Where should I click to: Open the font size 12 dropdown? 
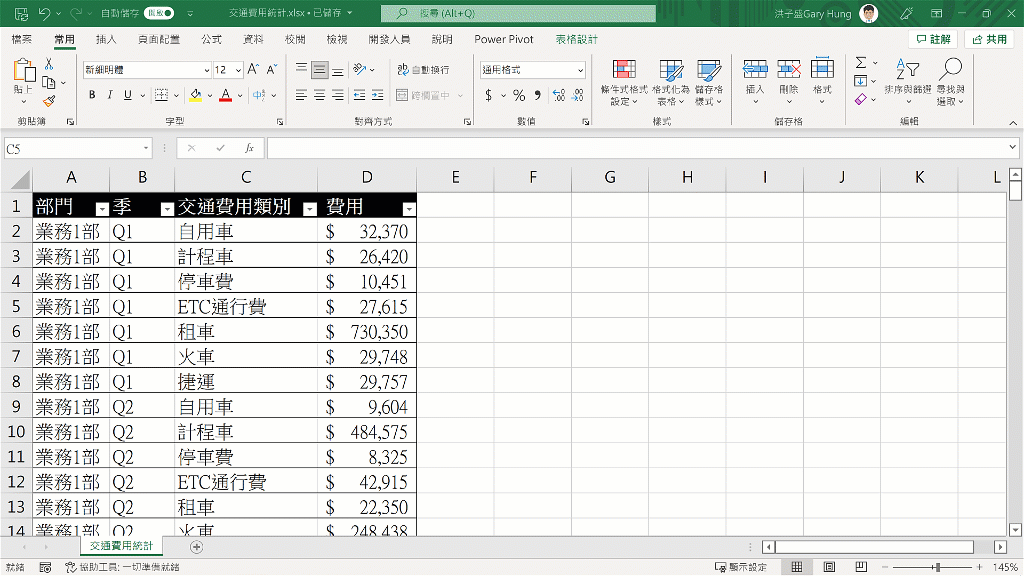tap(238, 70)
